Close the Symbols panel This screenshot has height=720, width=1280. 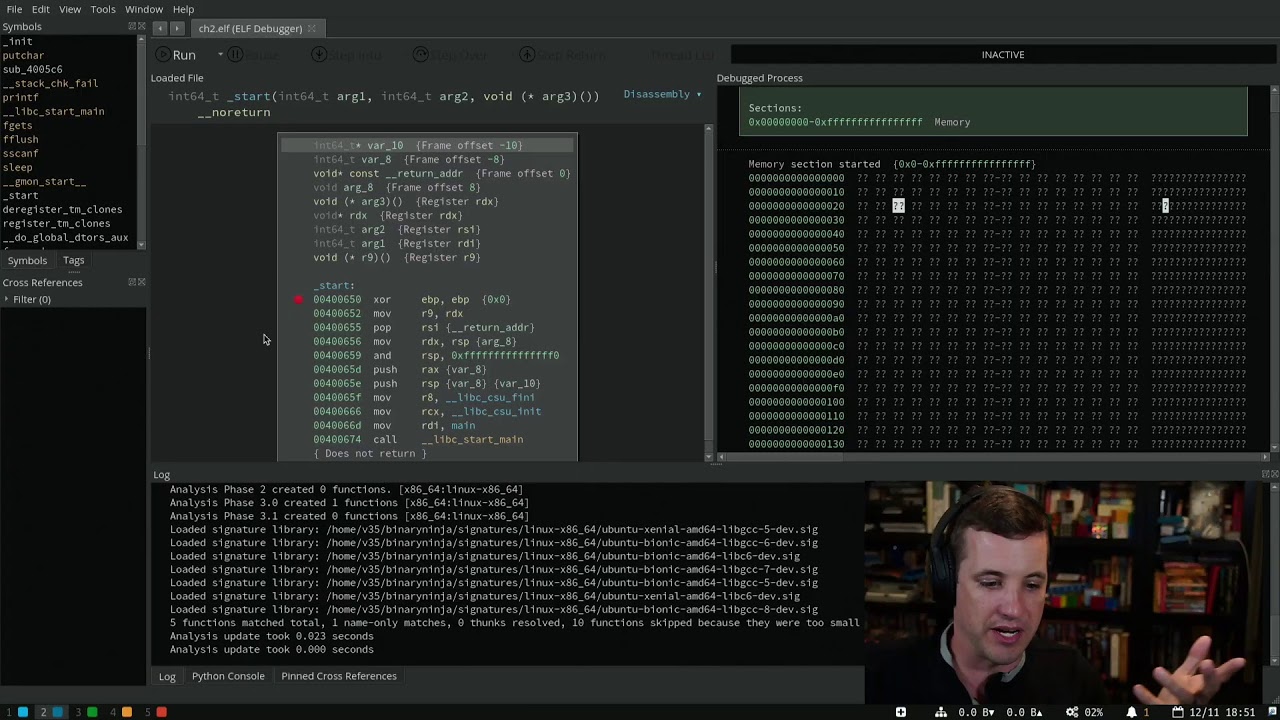point(141,26)
